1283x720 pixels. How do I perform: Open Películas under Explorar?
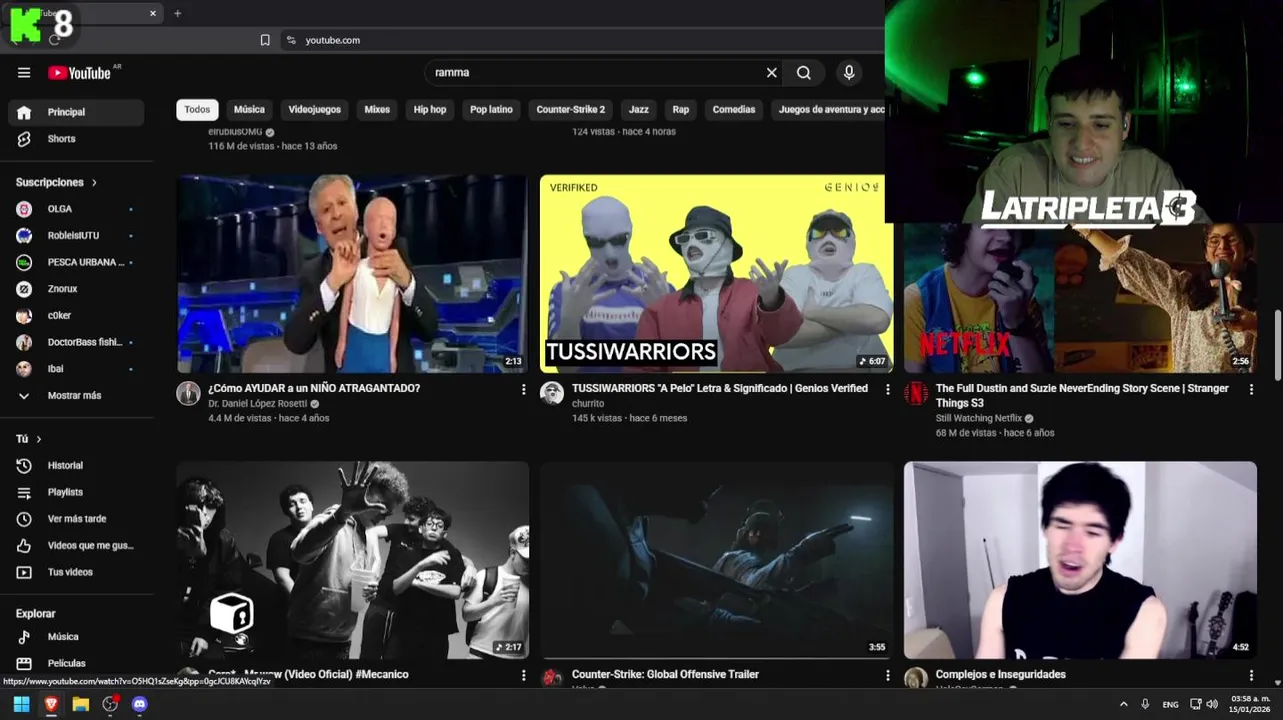76,663
